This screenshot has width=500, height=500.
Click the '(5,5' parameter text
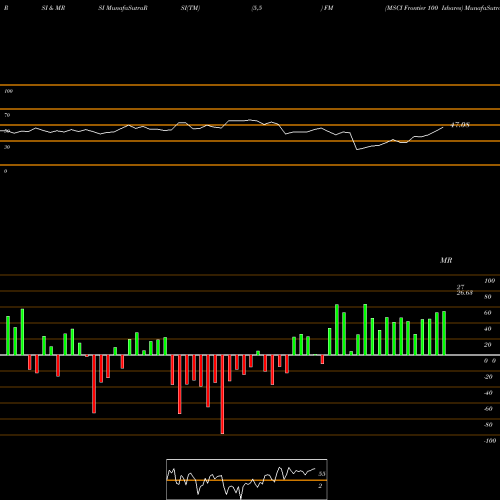[257, 8]
